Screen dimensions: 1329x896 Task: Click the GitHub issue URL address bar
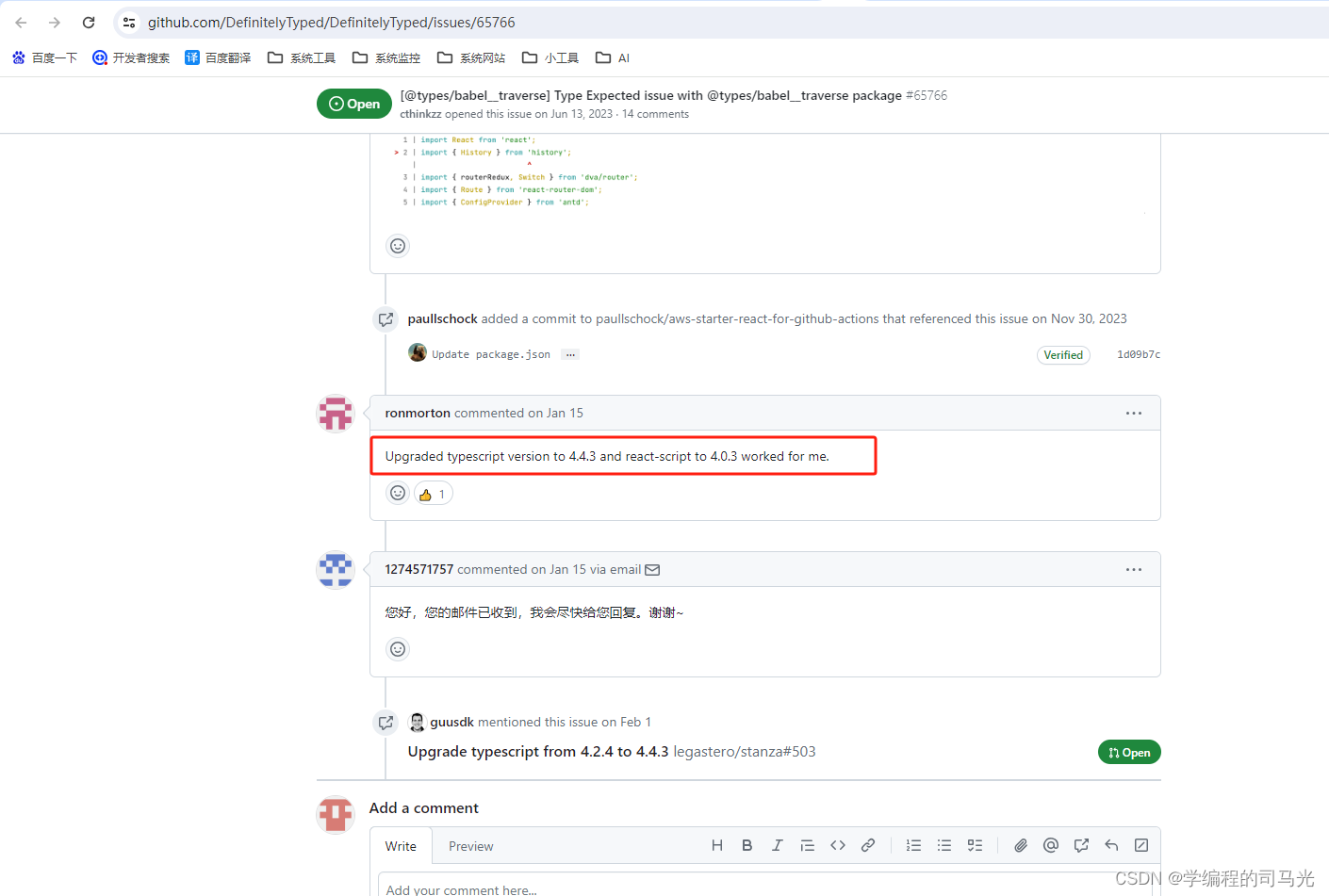tap(332, 23)
